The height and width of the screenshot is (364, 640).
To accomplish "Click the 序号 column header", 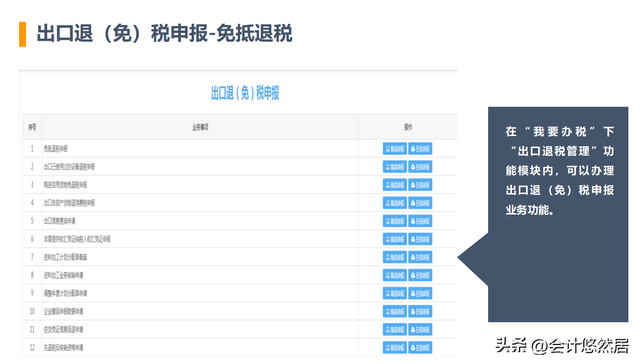I will tap(32, 127).
